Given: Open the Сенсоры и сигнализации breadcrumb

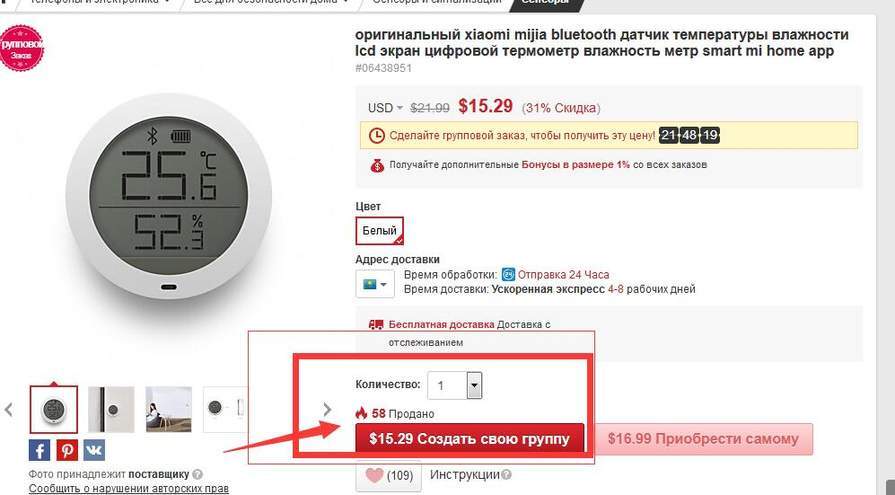Looking at the screenshot, I should tap(437, 2).
